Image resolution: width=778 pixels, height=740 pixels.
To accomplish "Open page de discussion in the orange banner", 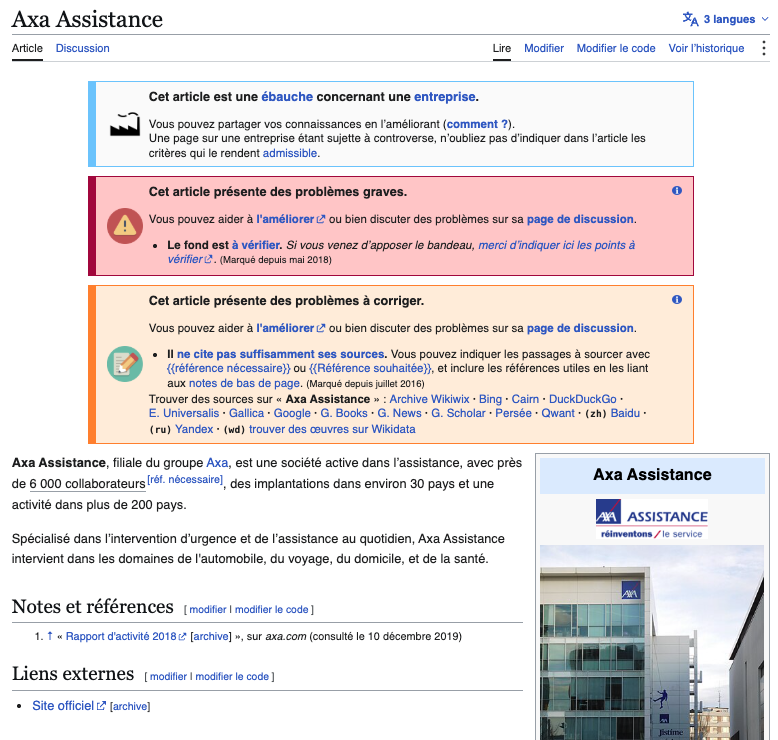I will 580,328.
